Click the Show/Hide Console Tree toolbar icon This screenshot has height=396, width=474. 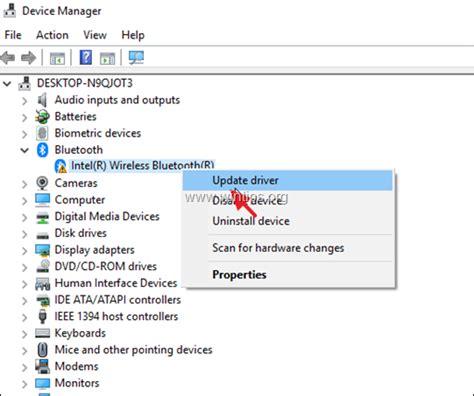[57, 58]
